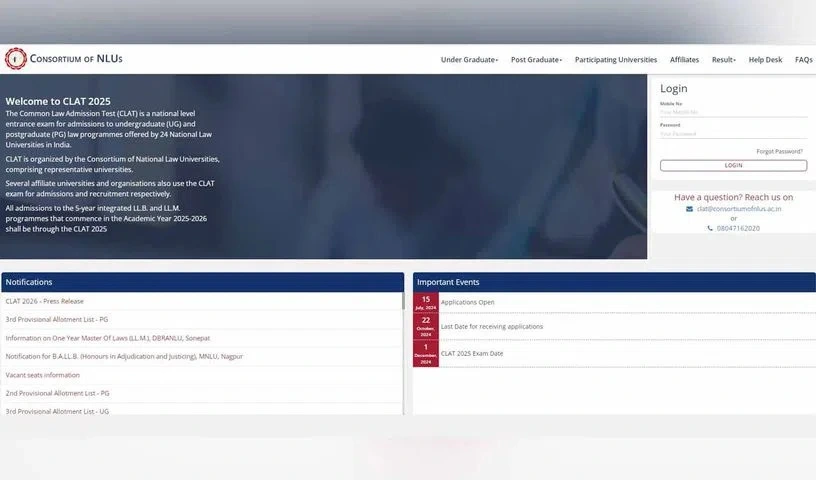Click the Password input field
Viewport: 816px width, 480px height.
pos(733,134)
